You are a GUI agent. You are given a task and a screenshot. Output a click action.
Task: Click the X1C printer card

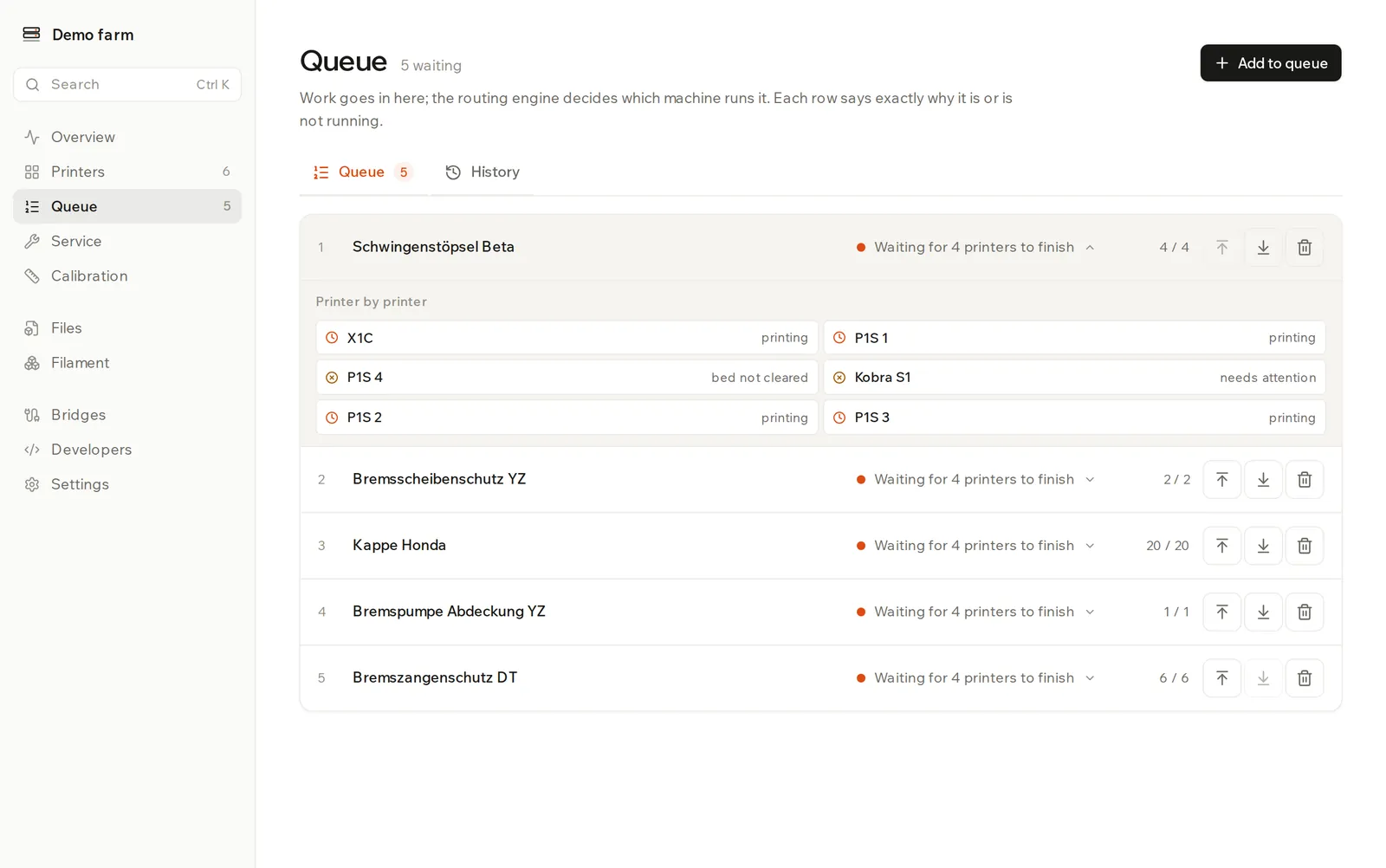pyautogui.click(x=567, y=338)
